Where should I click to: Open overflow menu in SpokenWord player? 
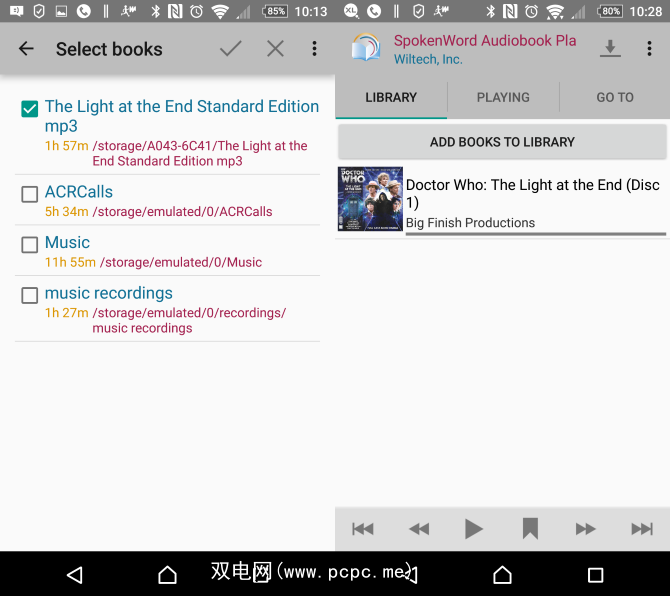[x=649, y=48]
